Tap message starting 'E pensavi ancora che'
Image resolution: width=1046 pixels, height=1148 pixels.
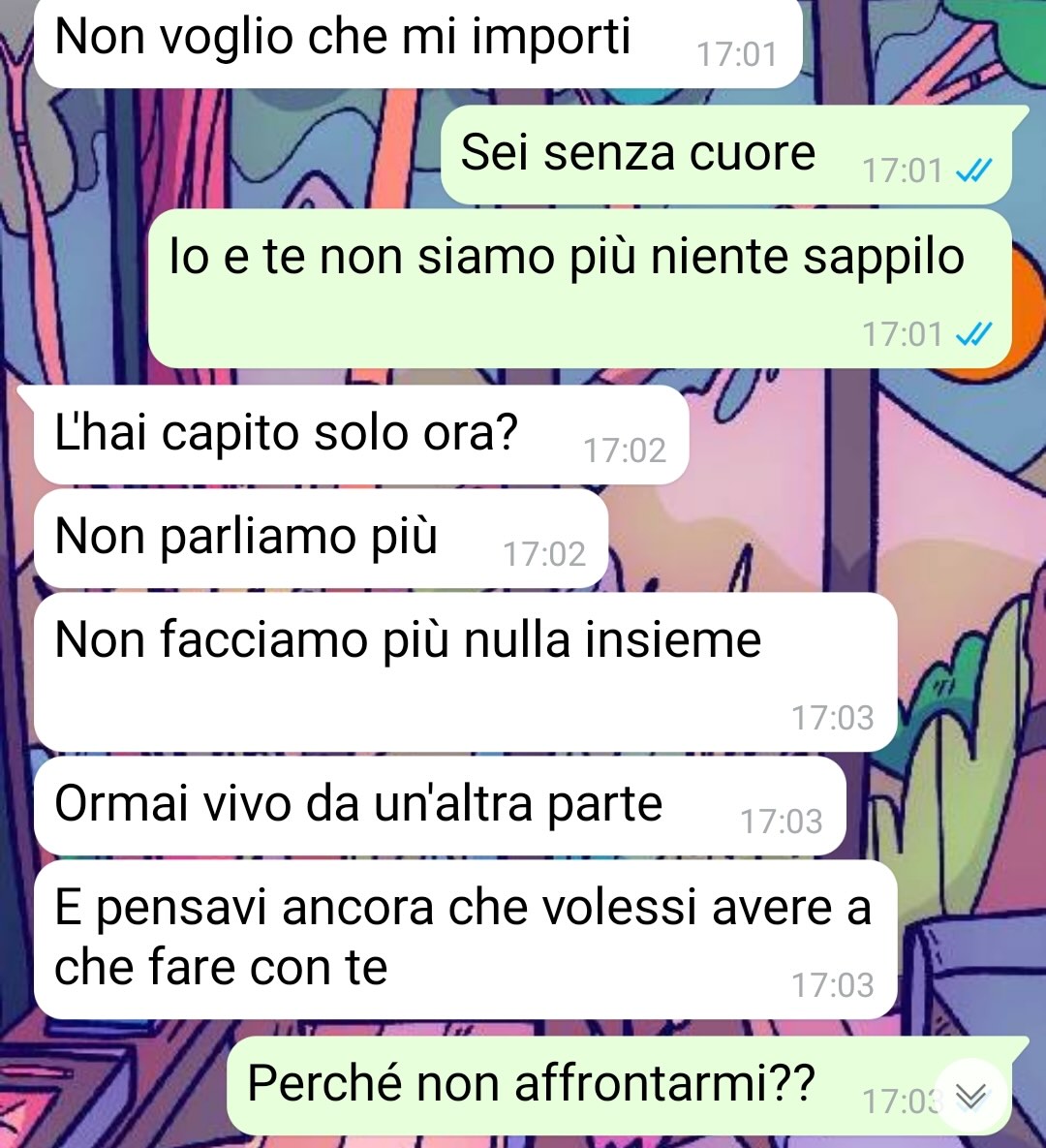click(x=466, y=940)
